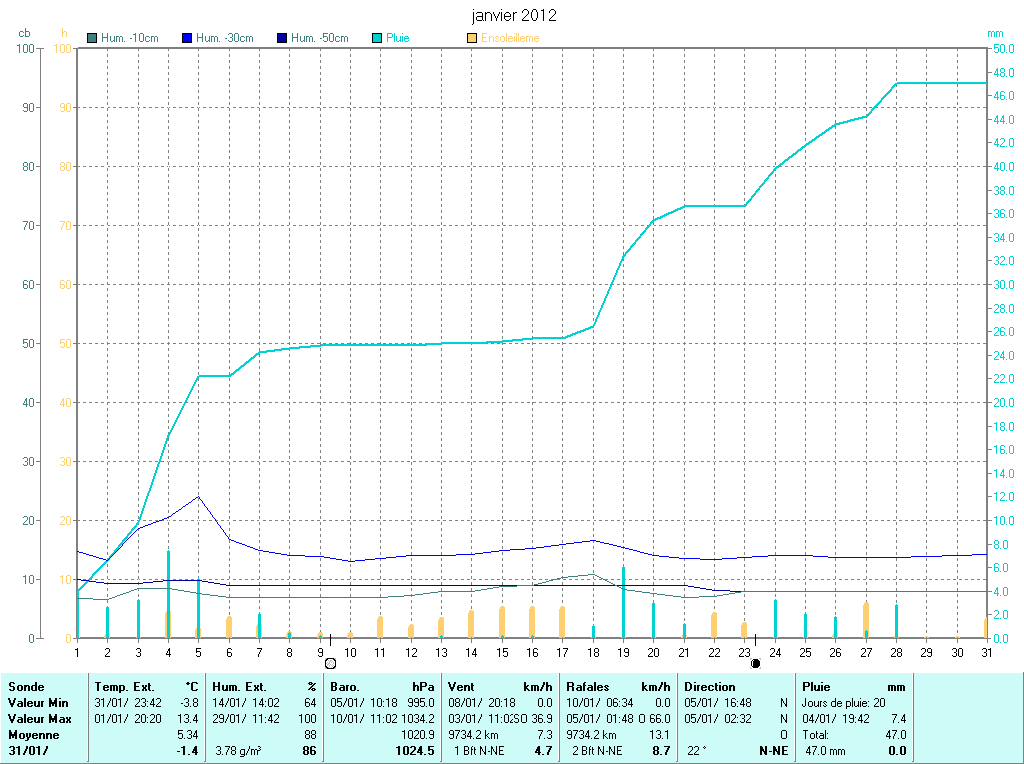Click the Pluie mm table header

click(x=853, y=687)
